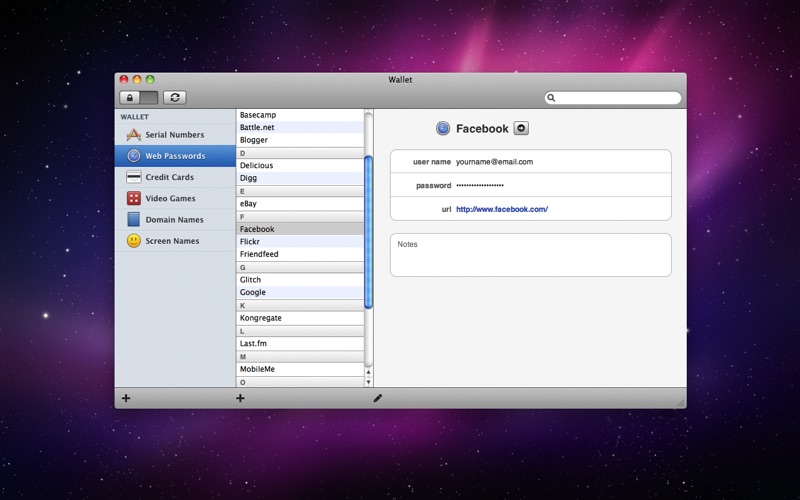Add new category with left plus button
800x500 pixels.
[x=126, y=398]
